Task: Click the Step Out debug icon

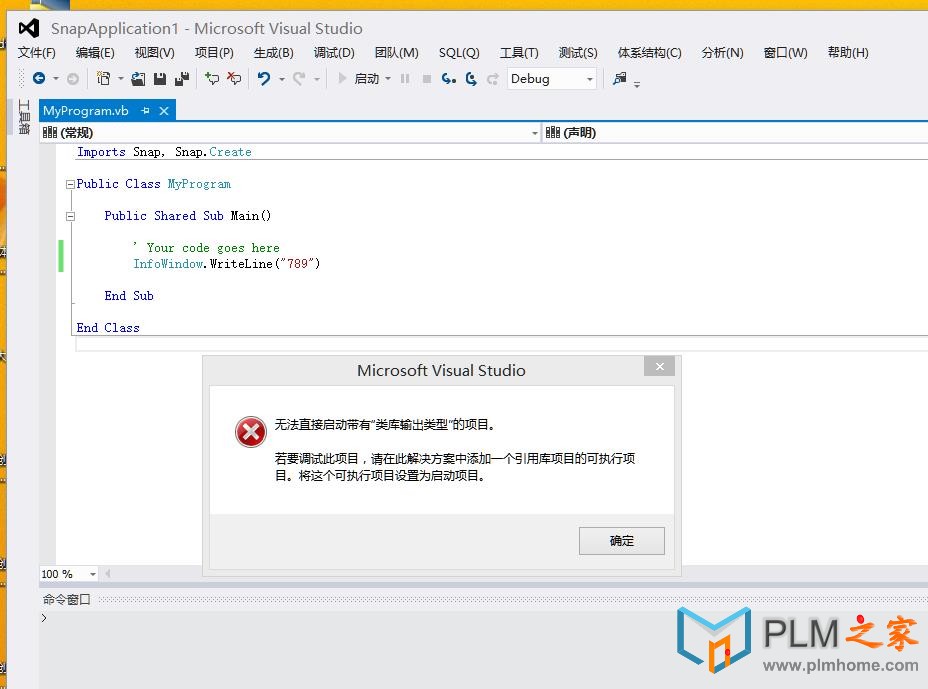Action: [x=492, y=79]
